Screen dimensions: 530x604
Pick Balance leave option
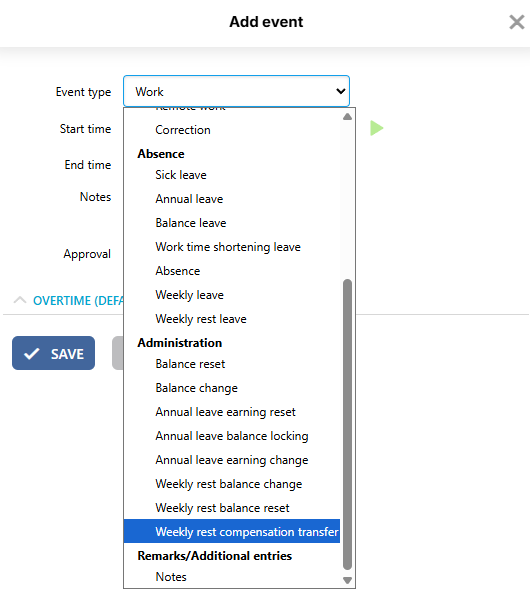pyautogui.click(x=232, y=223)
